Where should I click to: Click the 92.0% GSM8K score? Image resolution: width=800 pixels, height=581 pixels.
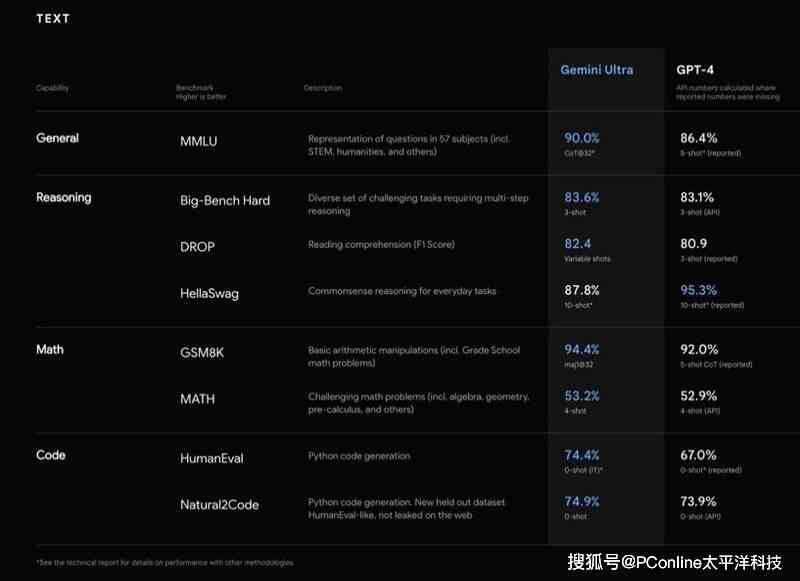[699, 350]
